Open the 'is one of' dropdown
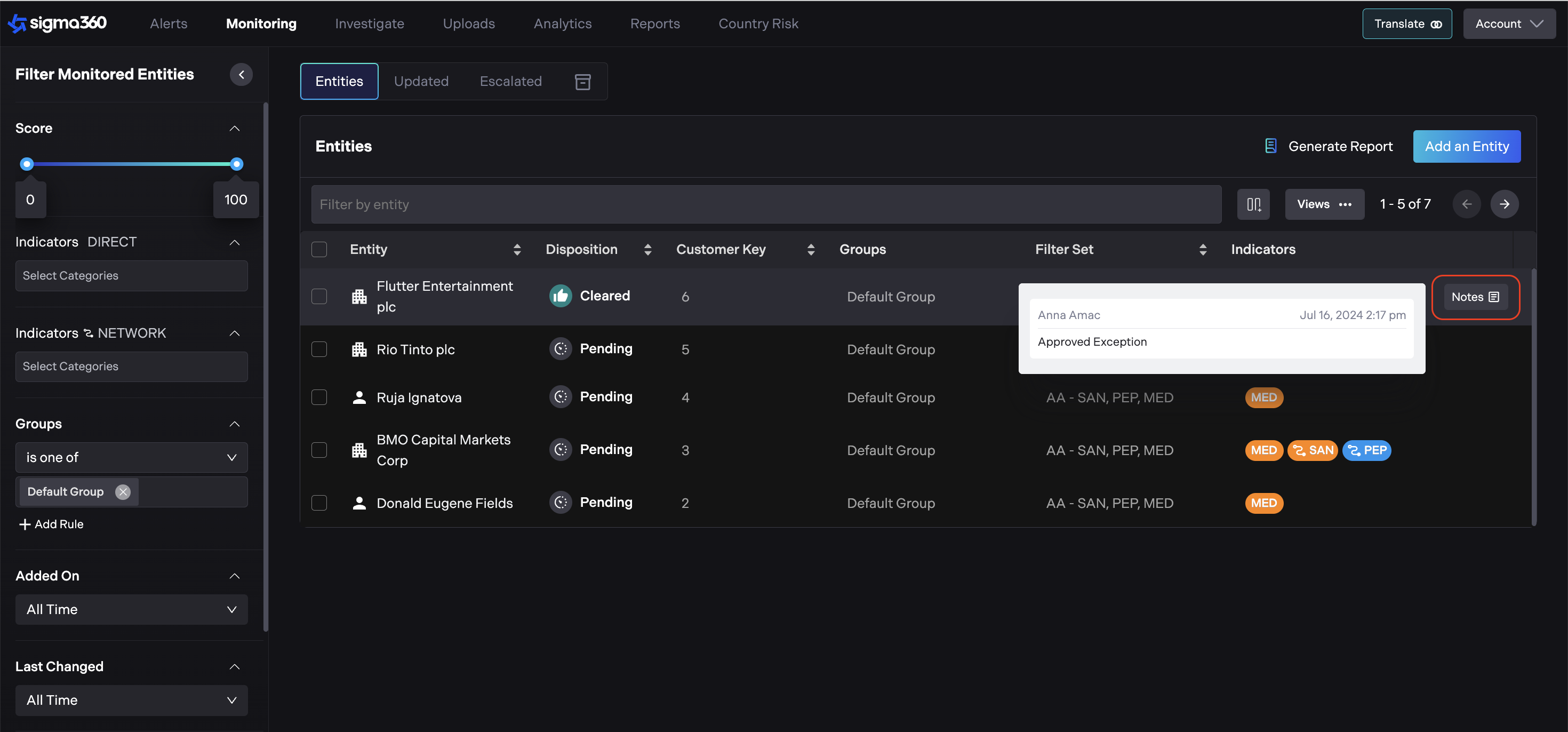This screenshot has width=1568, height=732. (131, 457)
